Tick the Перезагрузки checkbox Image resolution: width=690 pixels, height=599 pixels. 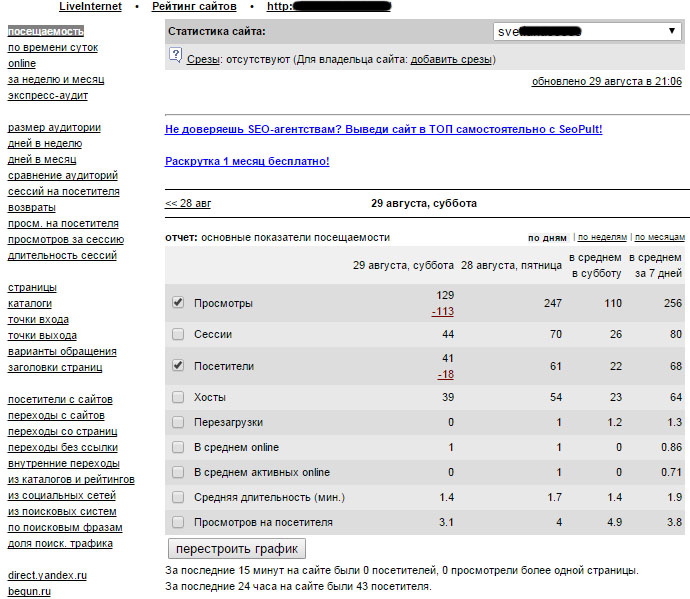pyautogui.click(x=178, y=422)
